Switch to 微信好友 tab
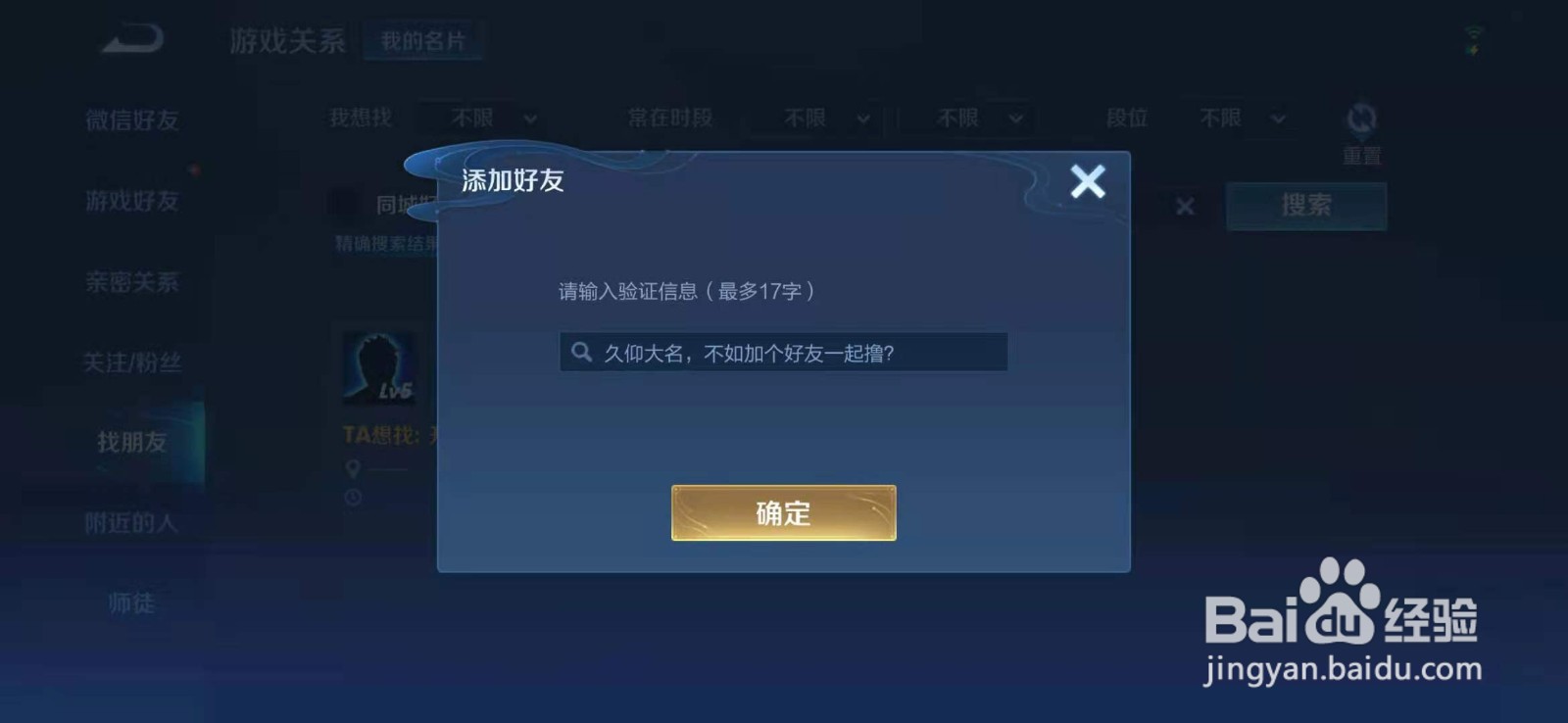1568x723 pixels. click(131, 120)
